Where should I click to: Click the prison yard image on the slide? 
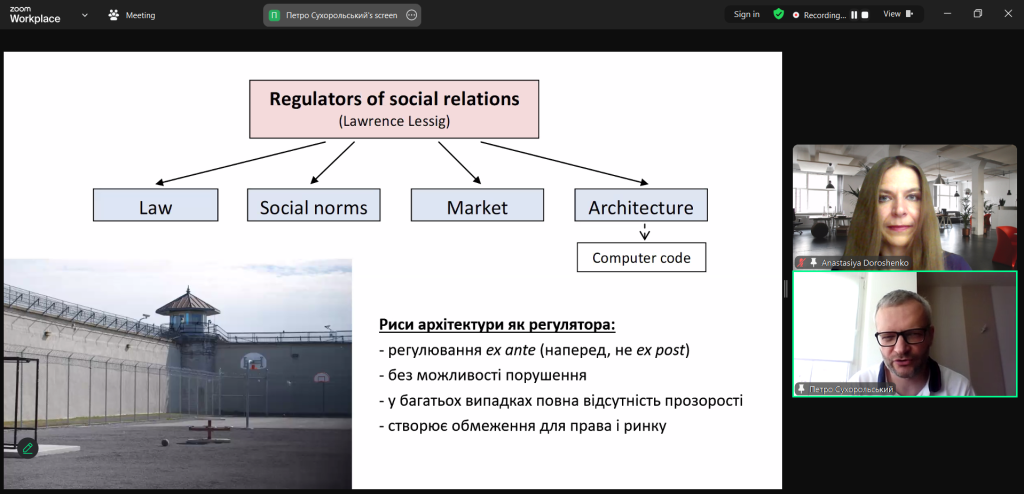tap(178, 374)
